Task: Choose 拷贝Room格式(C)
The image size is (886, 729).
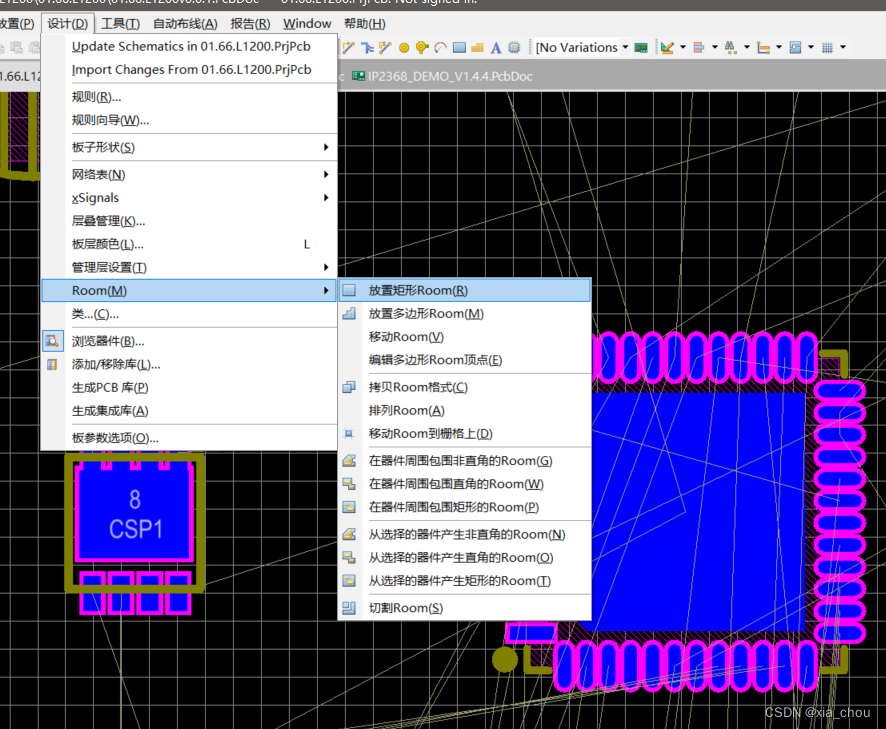Action: (x=464, y=387)
